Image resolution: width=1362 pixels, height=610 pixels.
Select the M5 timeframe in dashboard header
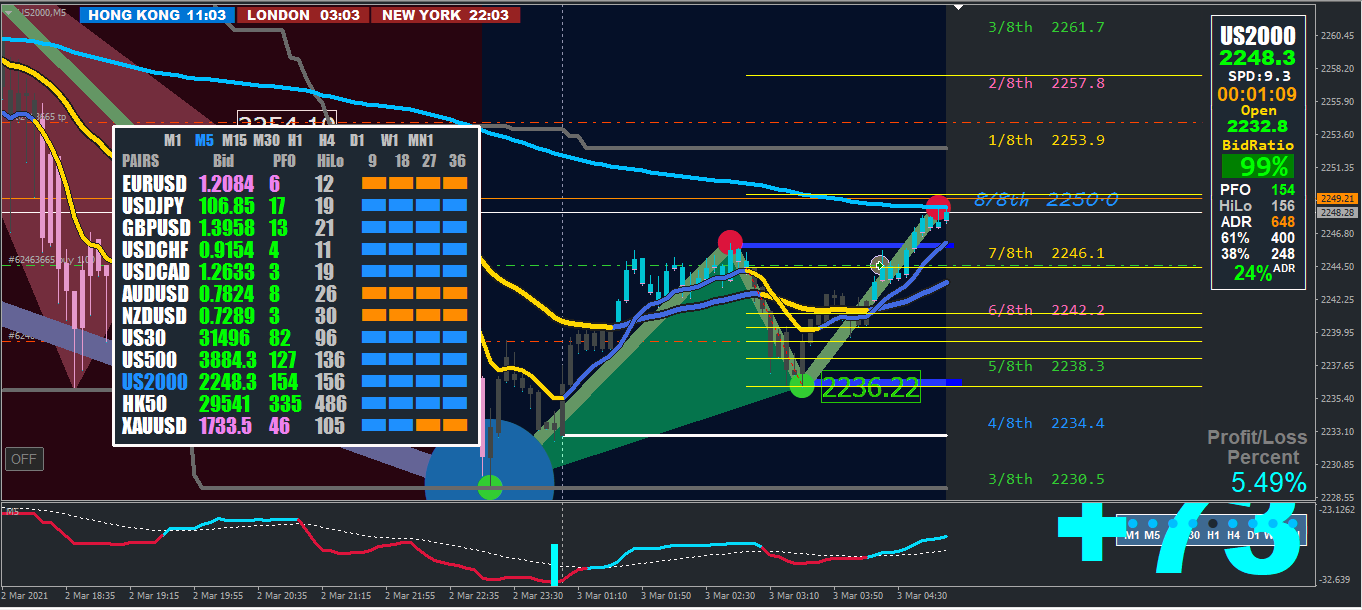(204, 140)
